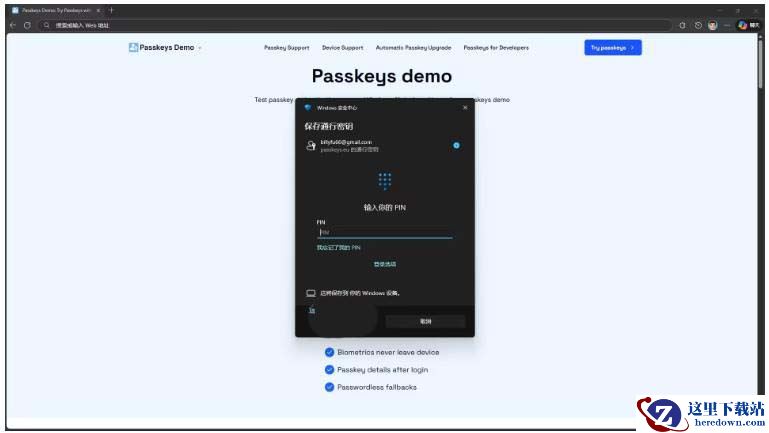The height and width of the screenshot is (433, 769).
Task: Open the Passkey Support menu item
Action: [x=286, y=48]
